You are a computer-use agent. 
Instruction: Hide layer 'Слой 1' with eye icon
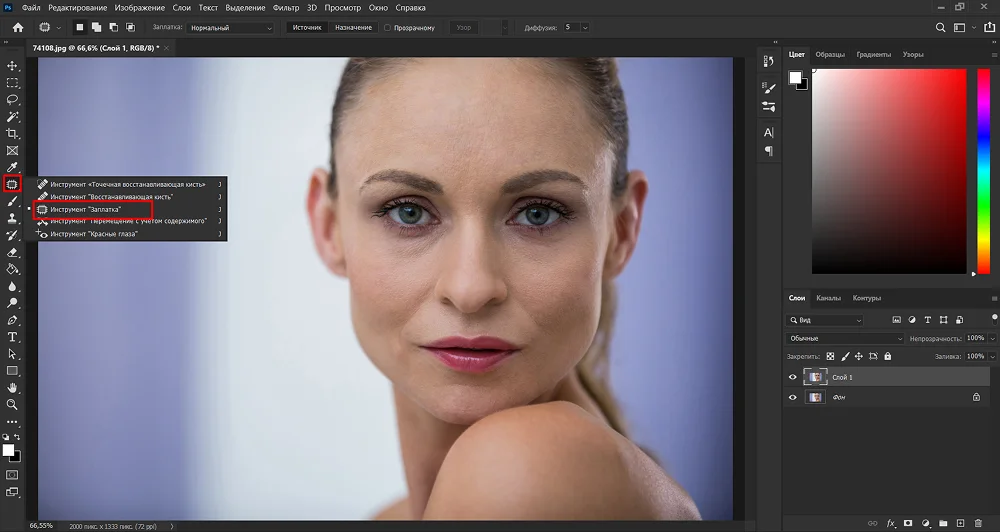793,377
